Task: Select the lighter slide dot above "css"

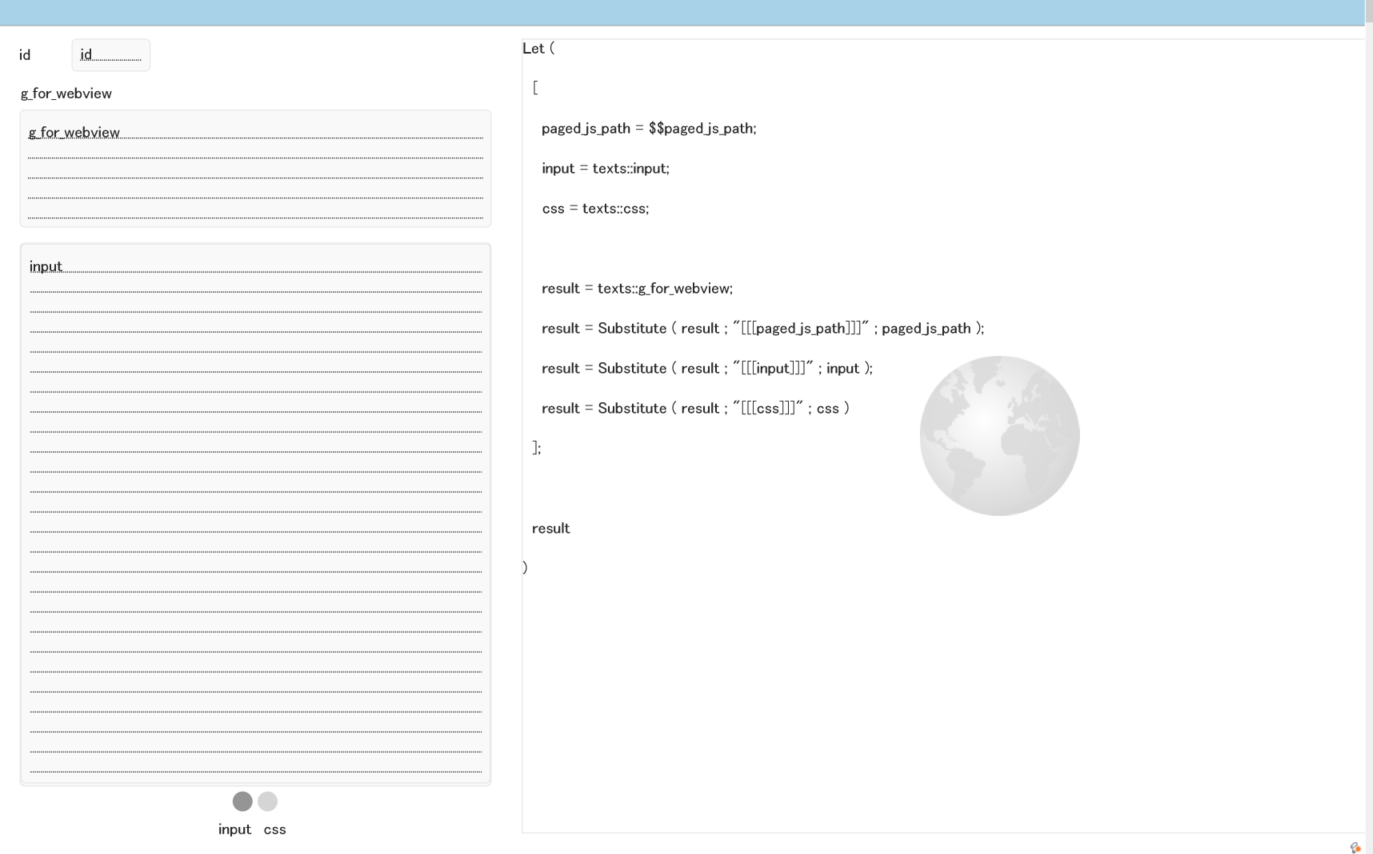Action: coord(266,801)
